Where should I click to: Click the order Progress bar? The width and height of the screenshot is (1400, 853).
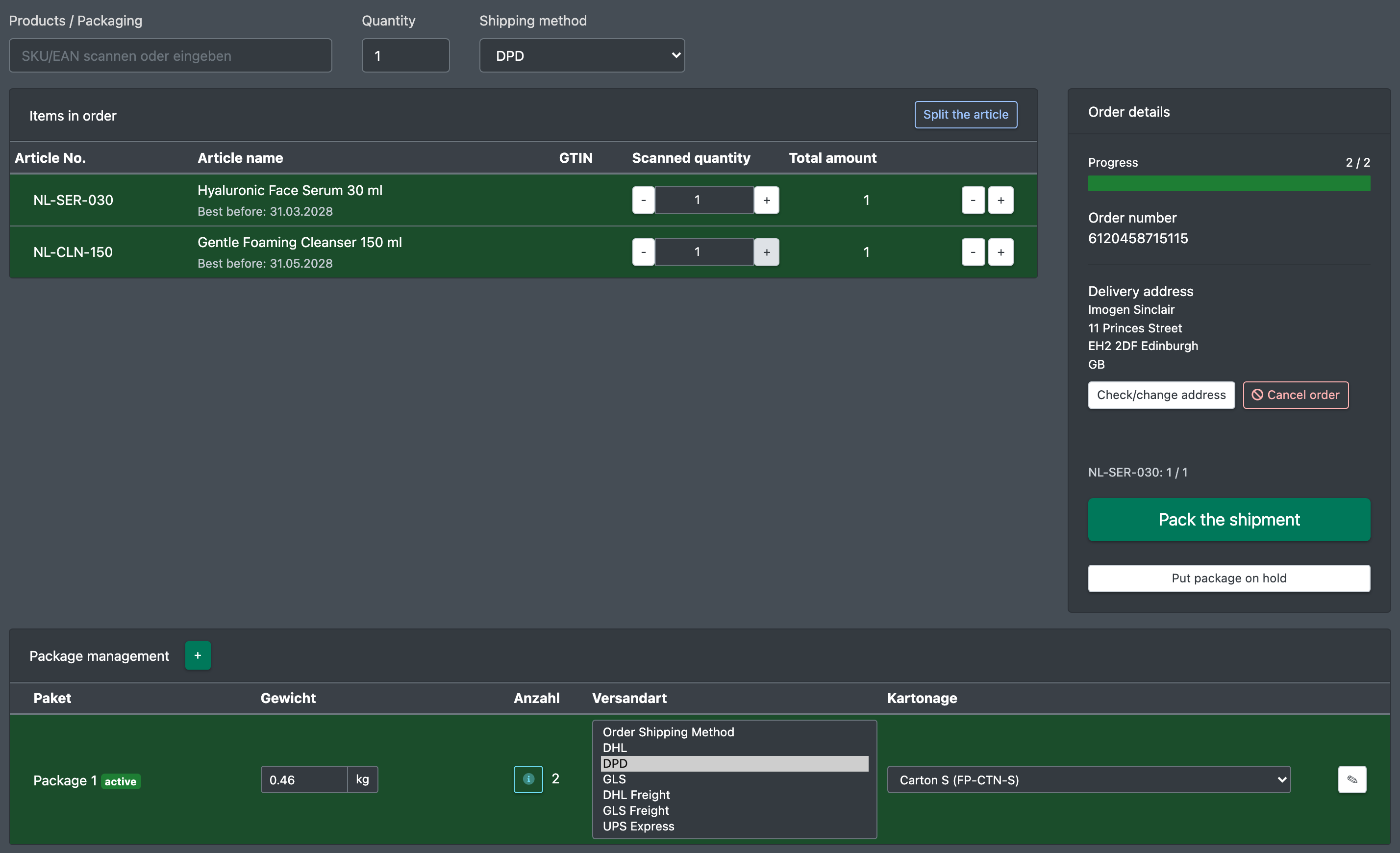[1228, 183]
